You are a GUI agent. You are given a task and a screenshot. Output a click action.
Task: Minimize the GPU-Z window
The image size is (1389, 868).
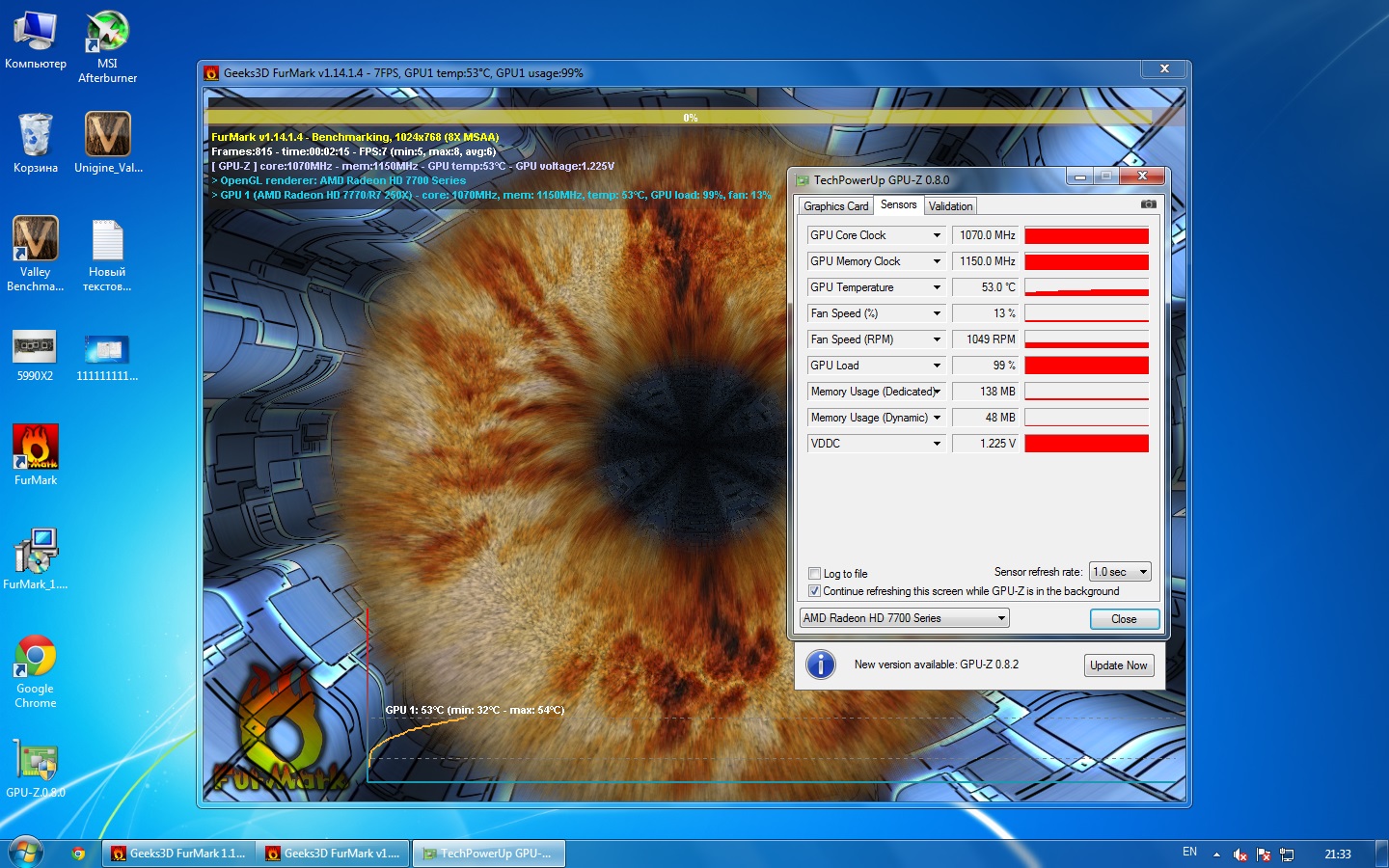tap(1079, 176)
